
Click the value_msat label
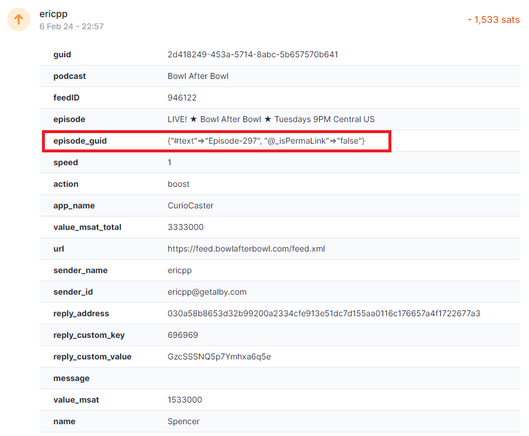click(76, 400)
